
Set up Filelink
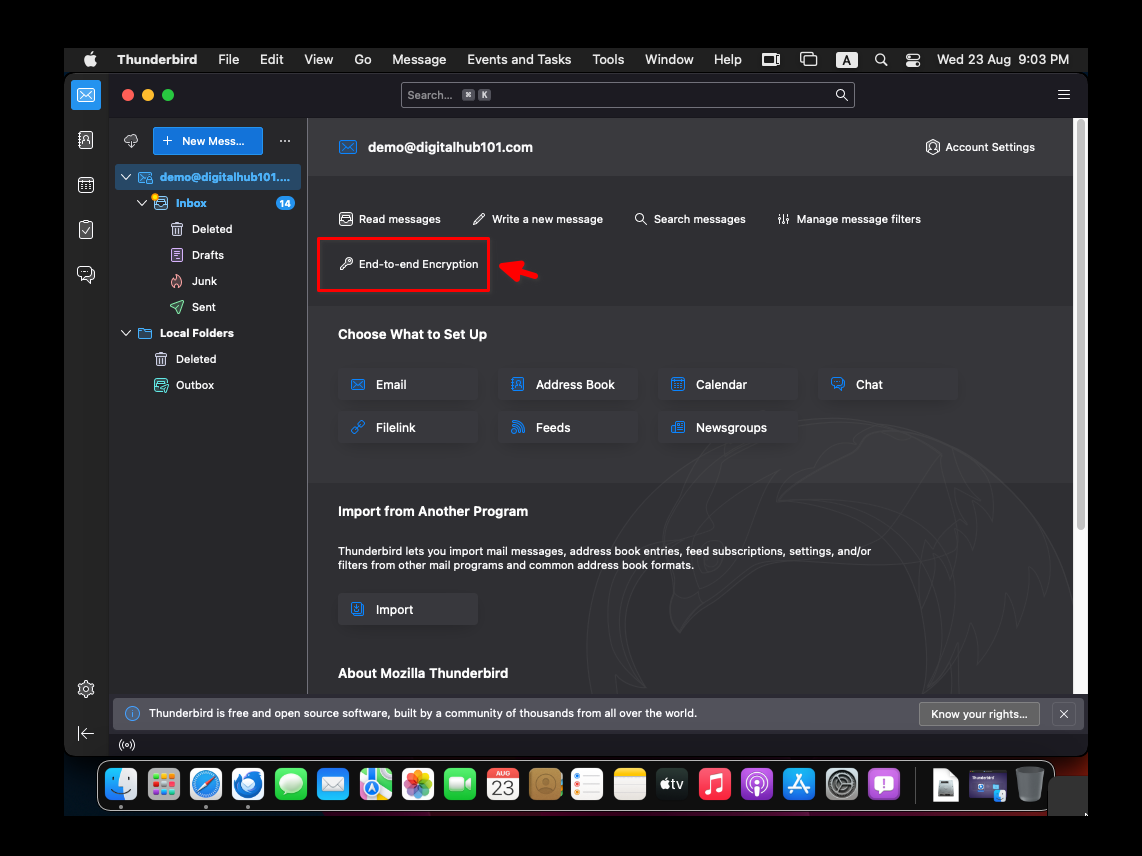tap(408, 428)
